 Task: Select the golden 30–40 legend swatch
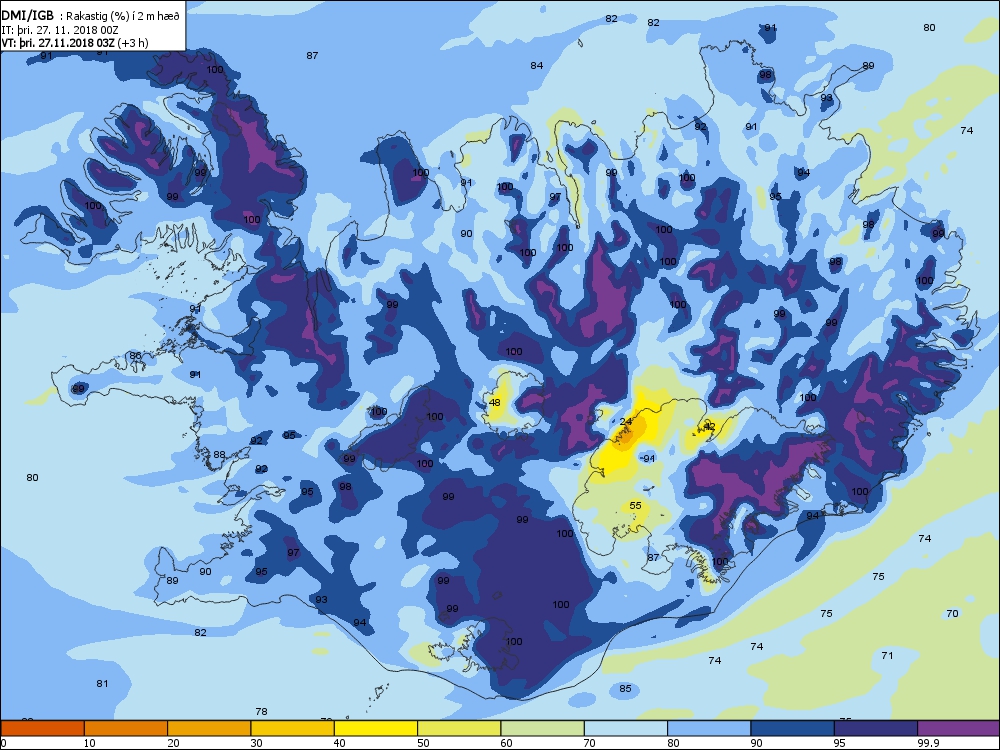tap(293, 728)
